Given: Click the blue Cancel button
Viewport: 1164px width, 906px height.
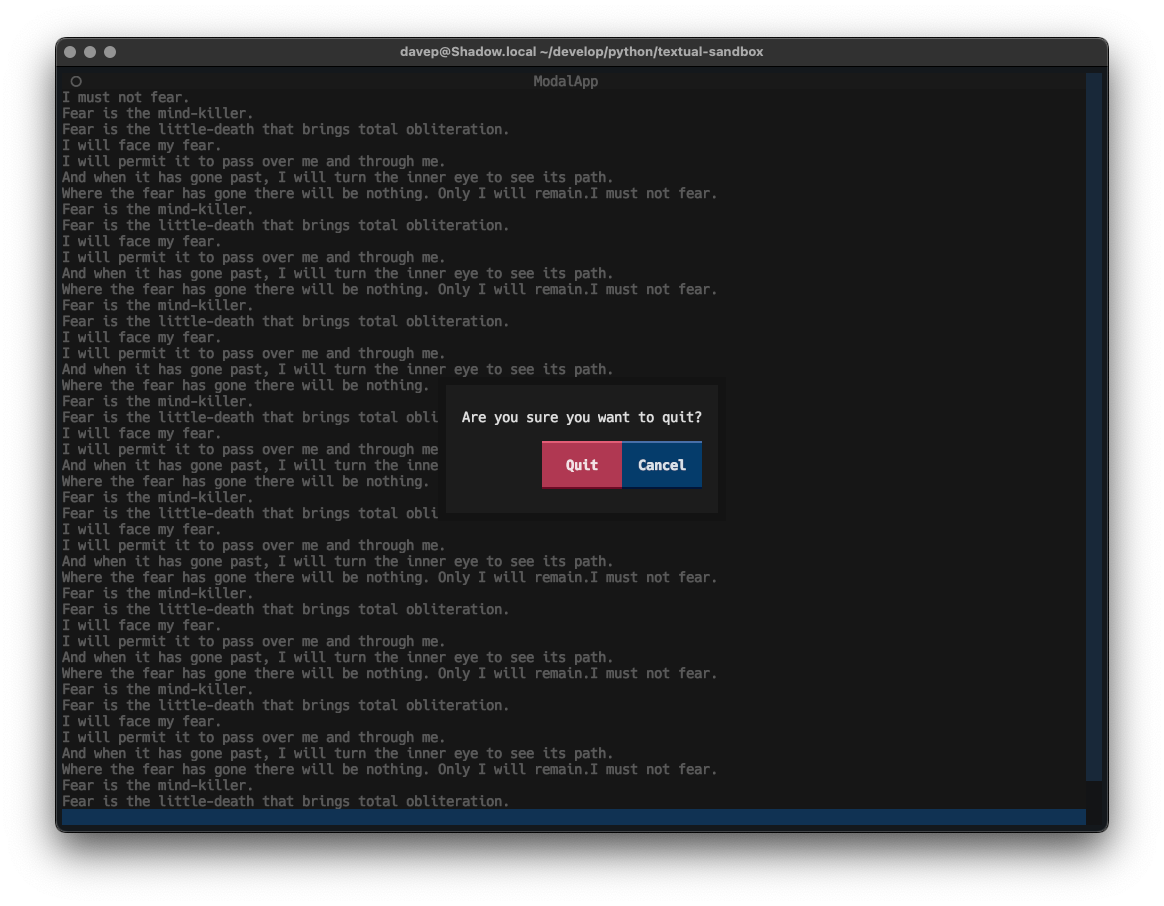Looking at the screenshot, I should tap(661, 465).
